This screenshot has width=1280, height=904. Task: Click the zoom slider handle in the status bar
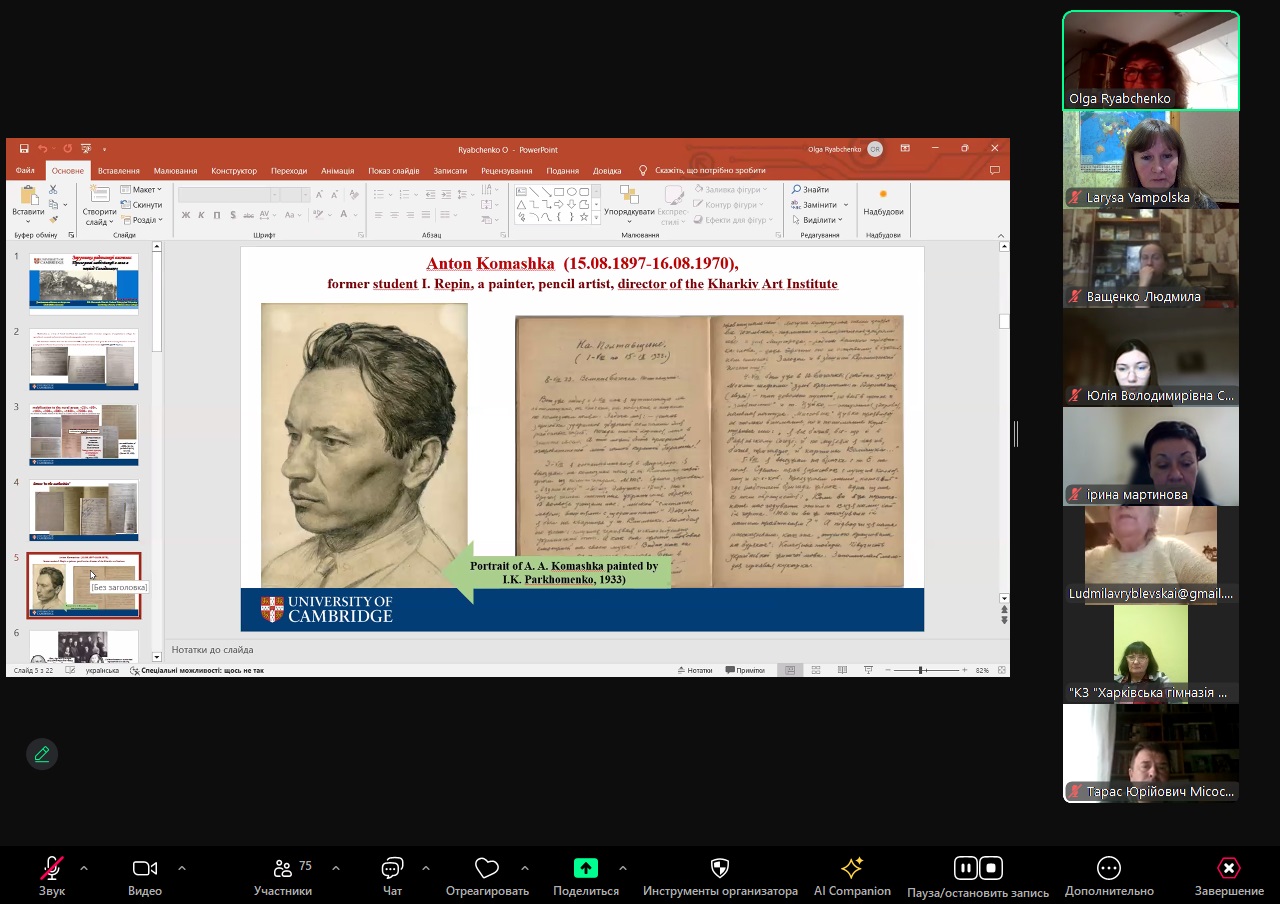pyautogui.click(x=920, y=670)
